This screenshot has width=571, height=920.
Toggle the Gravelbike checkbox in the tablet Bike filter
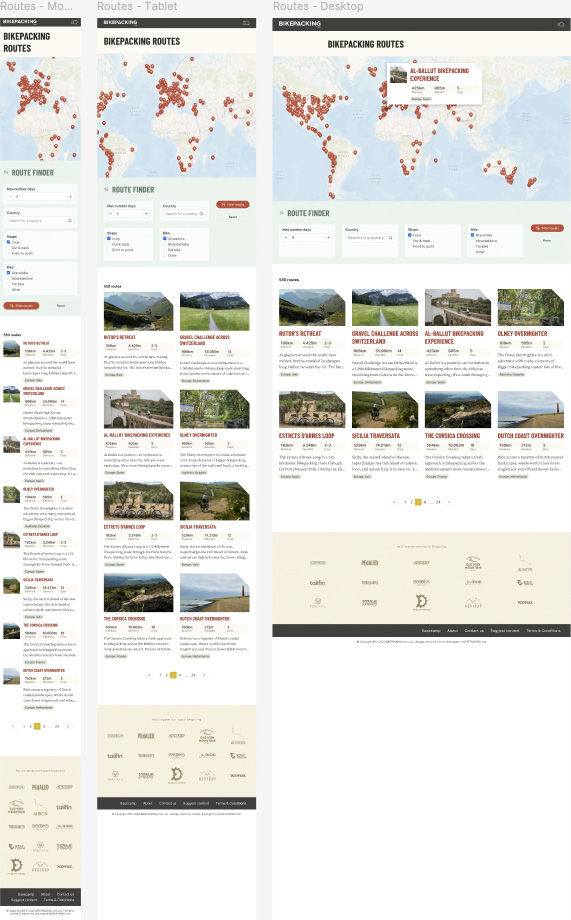pos(165,239)
